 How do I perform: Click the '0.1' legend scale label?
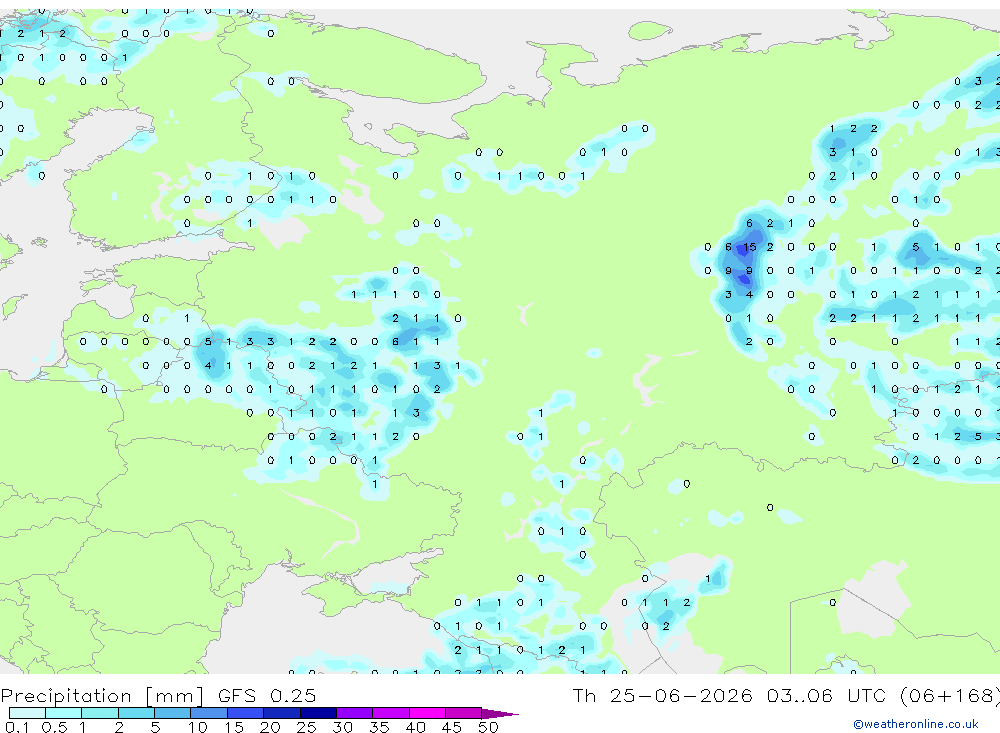(17, 727)
